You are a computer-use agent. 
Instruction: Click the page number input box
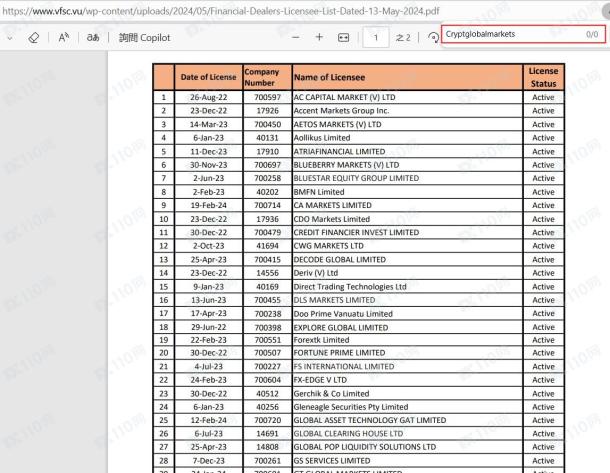[376, 38]
